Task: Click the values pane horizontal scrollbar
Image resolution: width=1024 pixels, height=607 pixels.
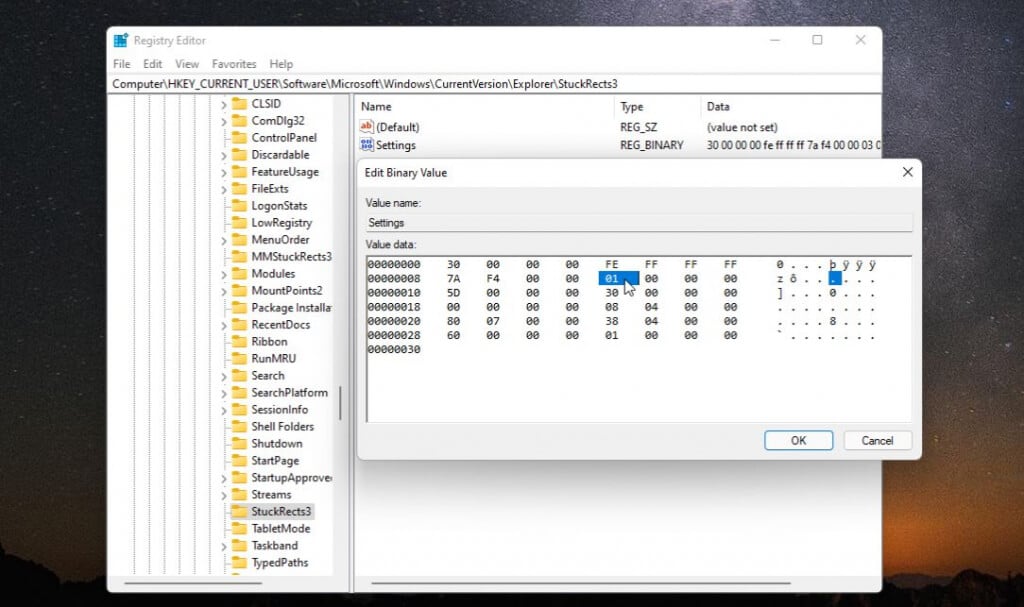Action: coord(581,583)
